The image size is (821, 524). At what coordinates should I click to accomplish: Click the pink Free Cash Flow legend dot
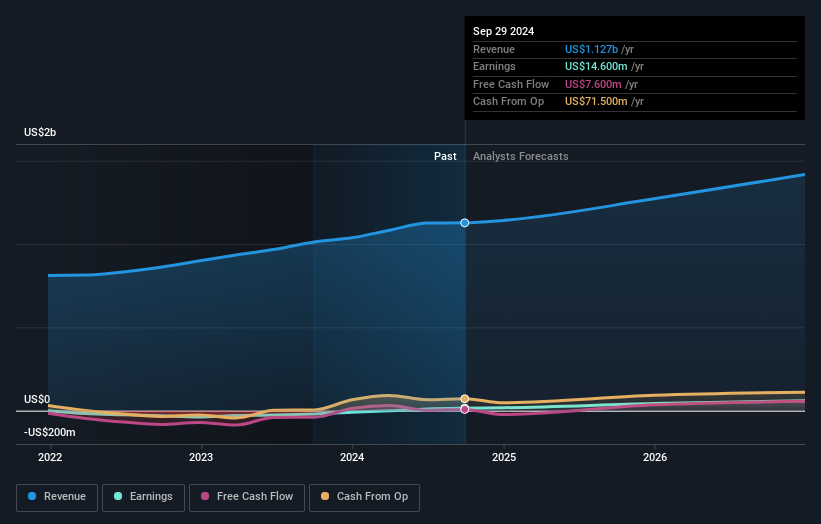205,496
